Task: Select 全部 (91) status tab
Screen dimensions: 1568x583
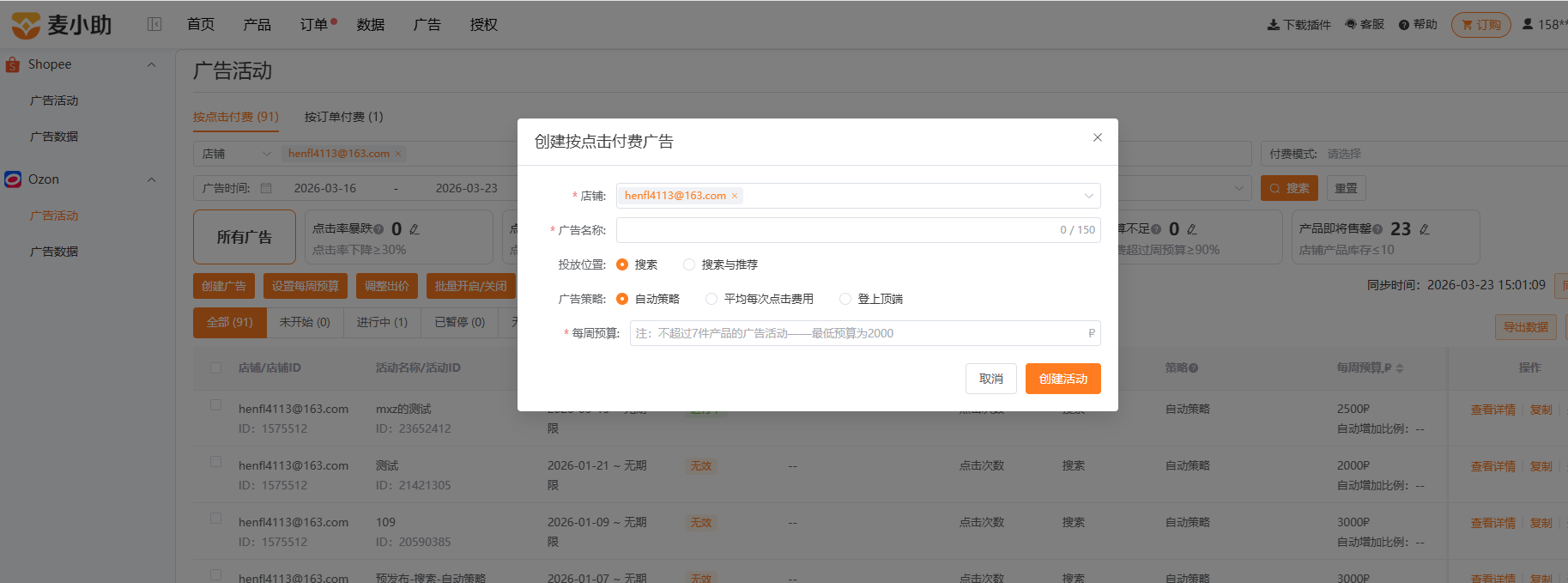Action: coord(229,322)
